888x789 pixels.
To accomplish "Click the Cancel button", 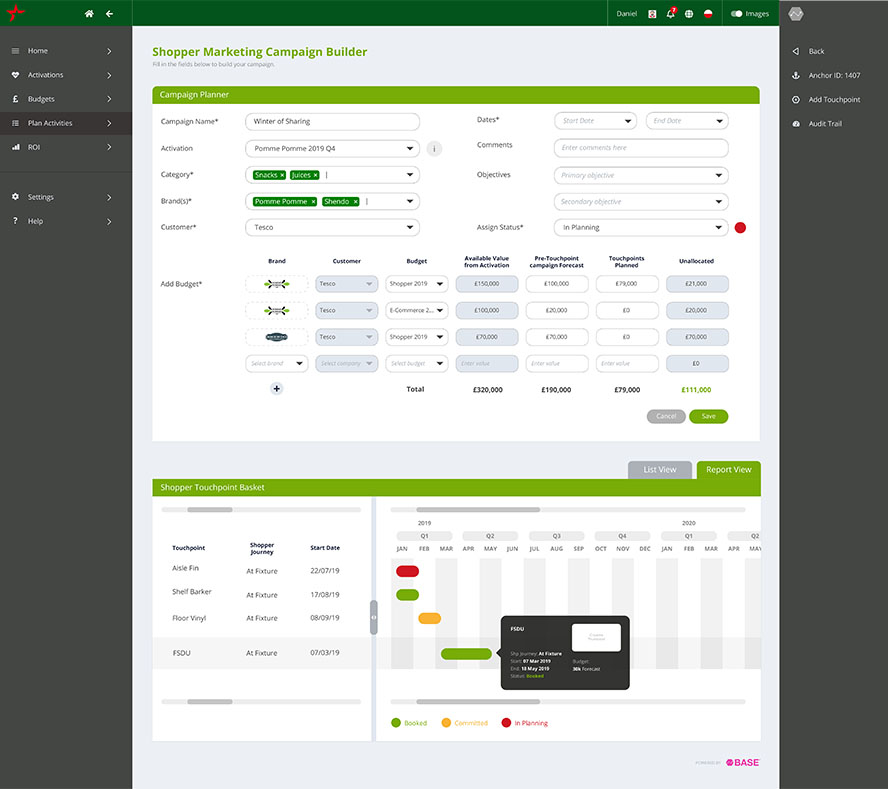I will tap(666, 416).
